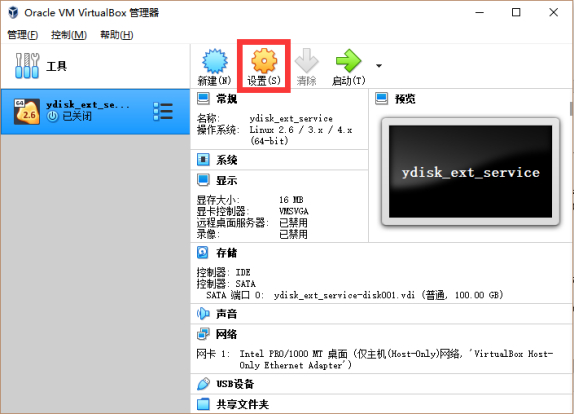Viewport: 575px width, 414px height.
Task: Open the 帮助(H) menu
Action: click(x=117, y=35)
